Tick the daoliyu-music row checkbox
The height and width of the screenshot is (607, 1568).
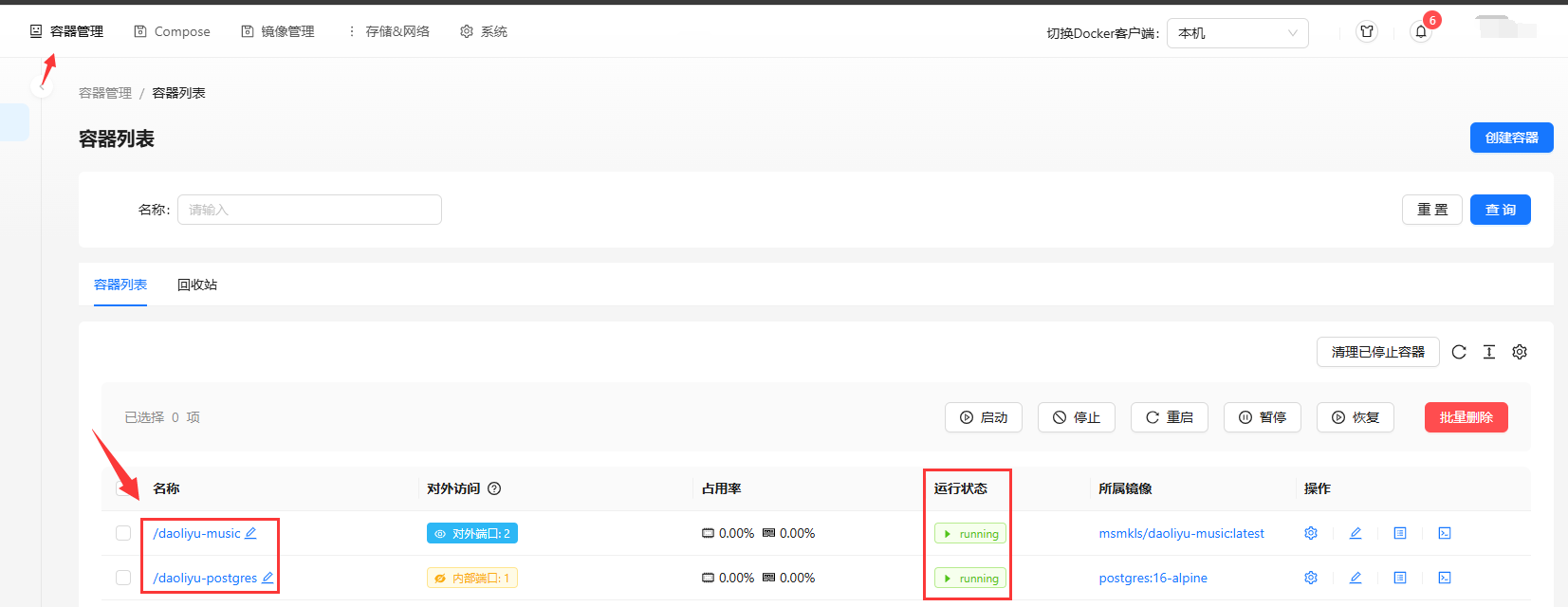(123, 533)
